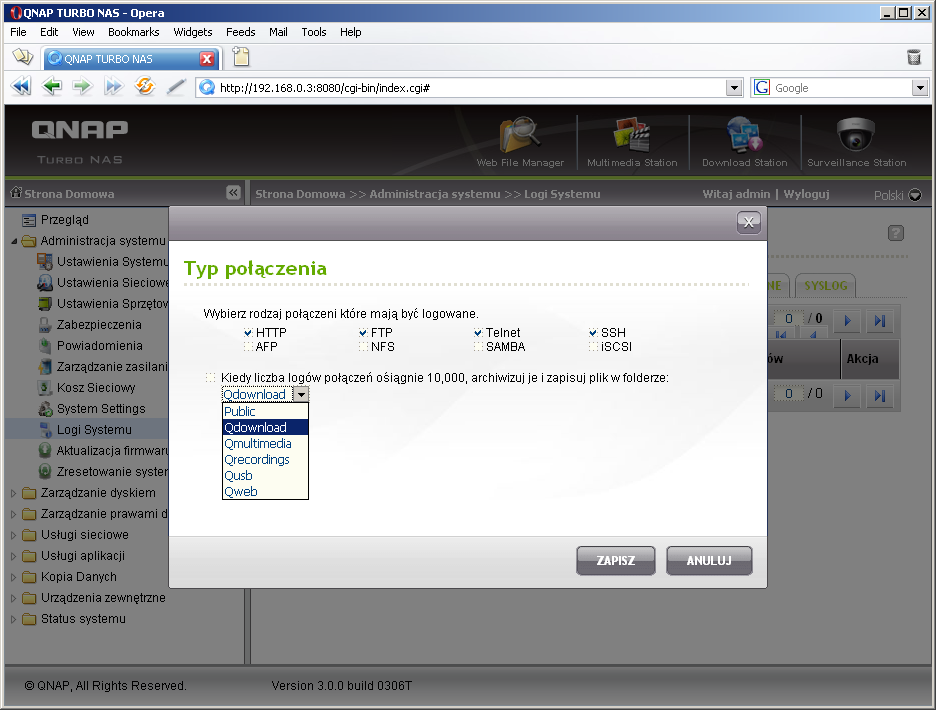Expand Usługi sieciowe folder

[x=13, y=535]
